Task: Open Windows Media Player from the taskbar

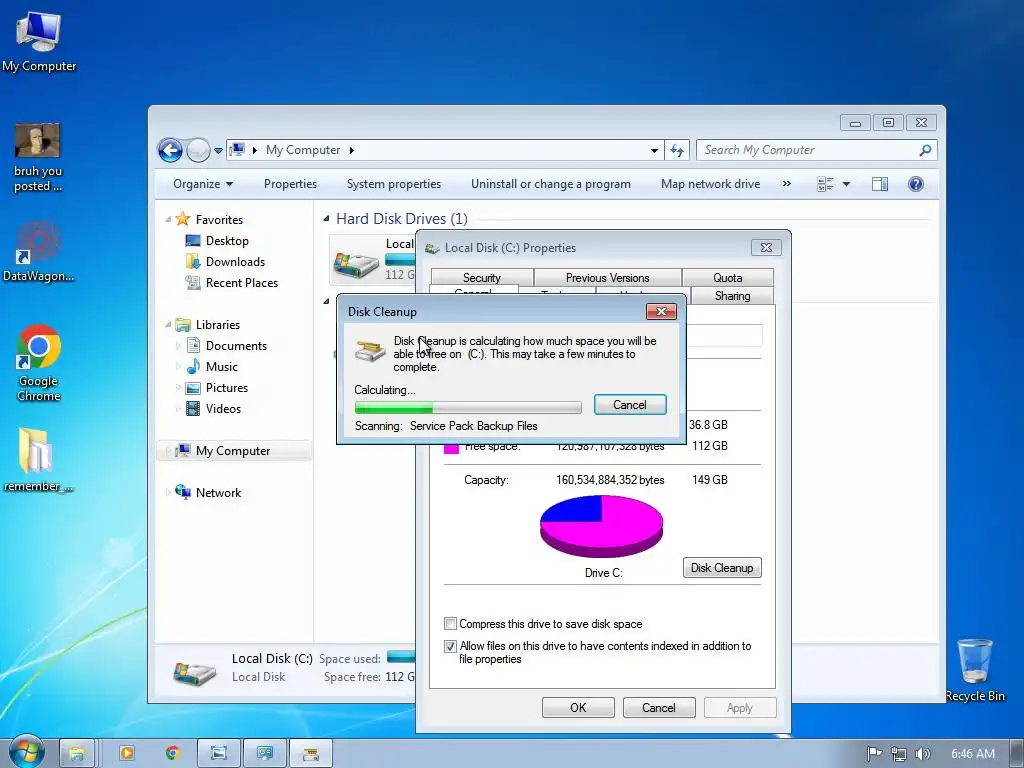Action: [x=127, y=753]
